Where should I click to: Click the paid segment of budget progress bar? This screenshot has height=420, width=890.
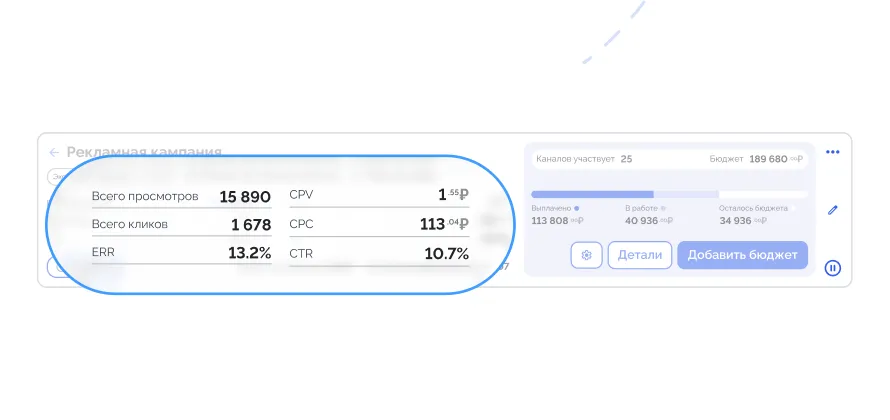tap(592, 194)
